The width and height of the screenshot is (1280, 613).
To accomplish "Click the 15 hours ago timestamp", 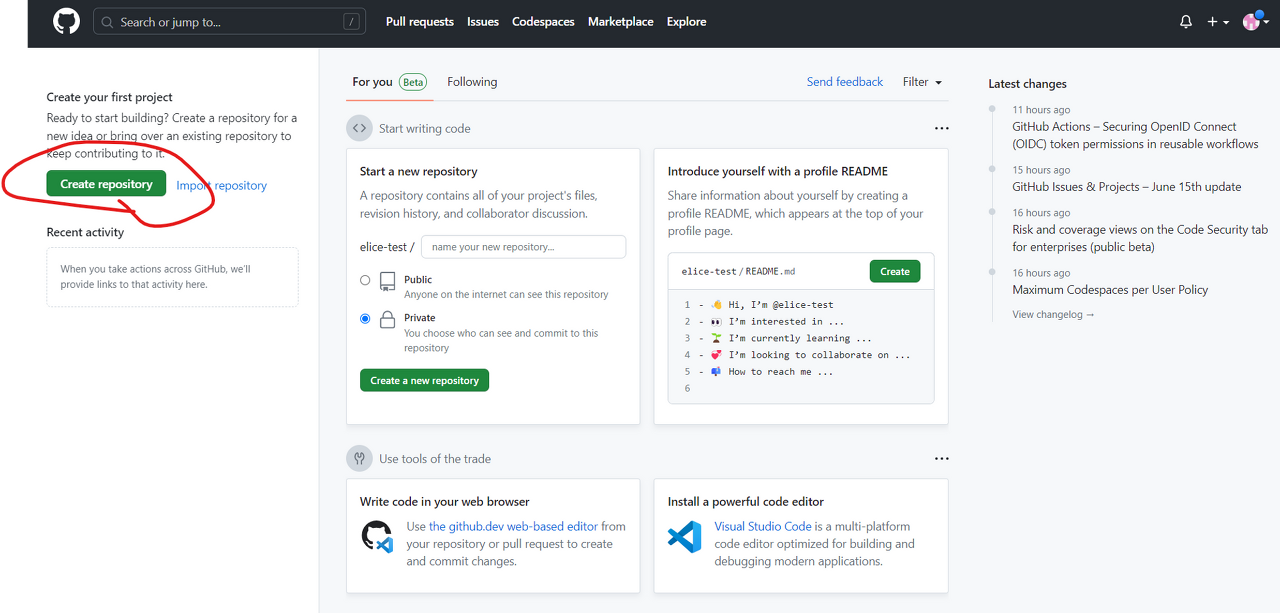I will [x=1041, y=170].
